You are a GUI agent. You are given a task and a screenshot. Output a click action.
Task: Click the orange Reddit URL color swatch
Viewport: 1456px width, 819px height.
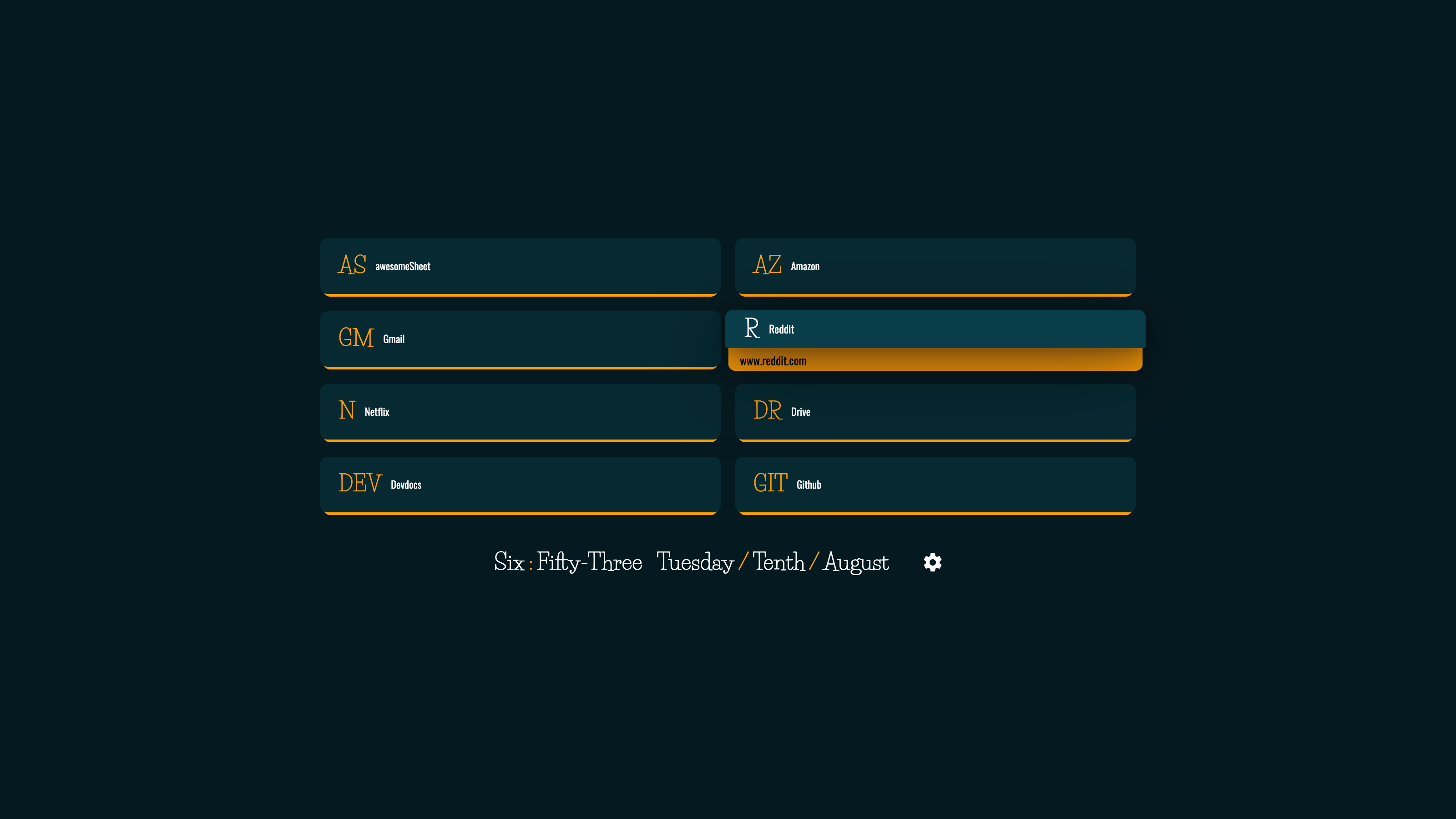click(x=934, y=360)
